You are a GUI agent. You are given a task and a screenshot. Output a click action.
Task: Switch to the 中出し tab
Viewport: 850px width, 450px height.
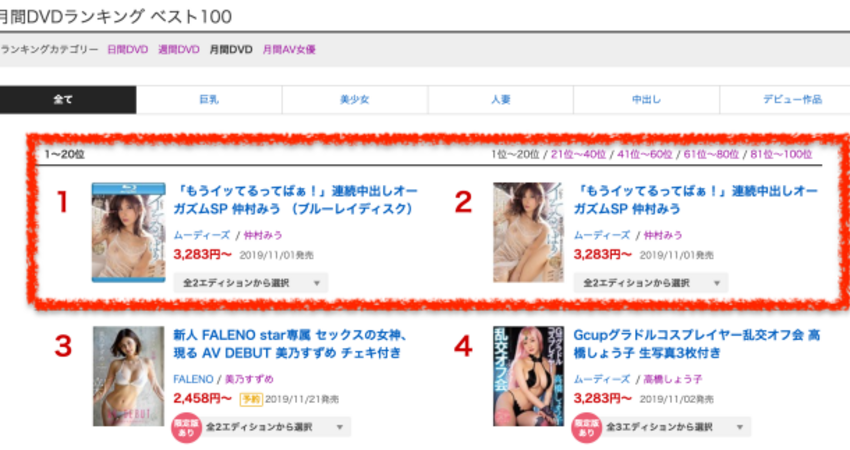tap(646, 99)
